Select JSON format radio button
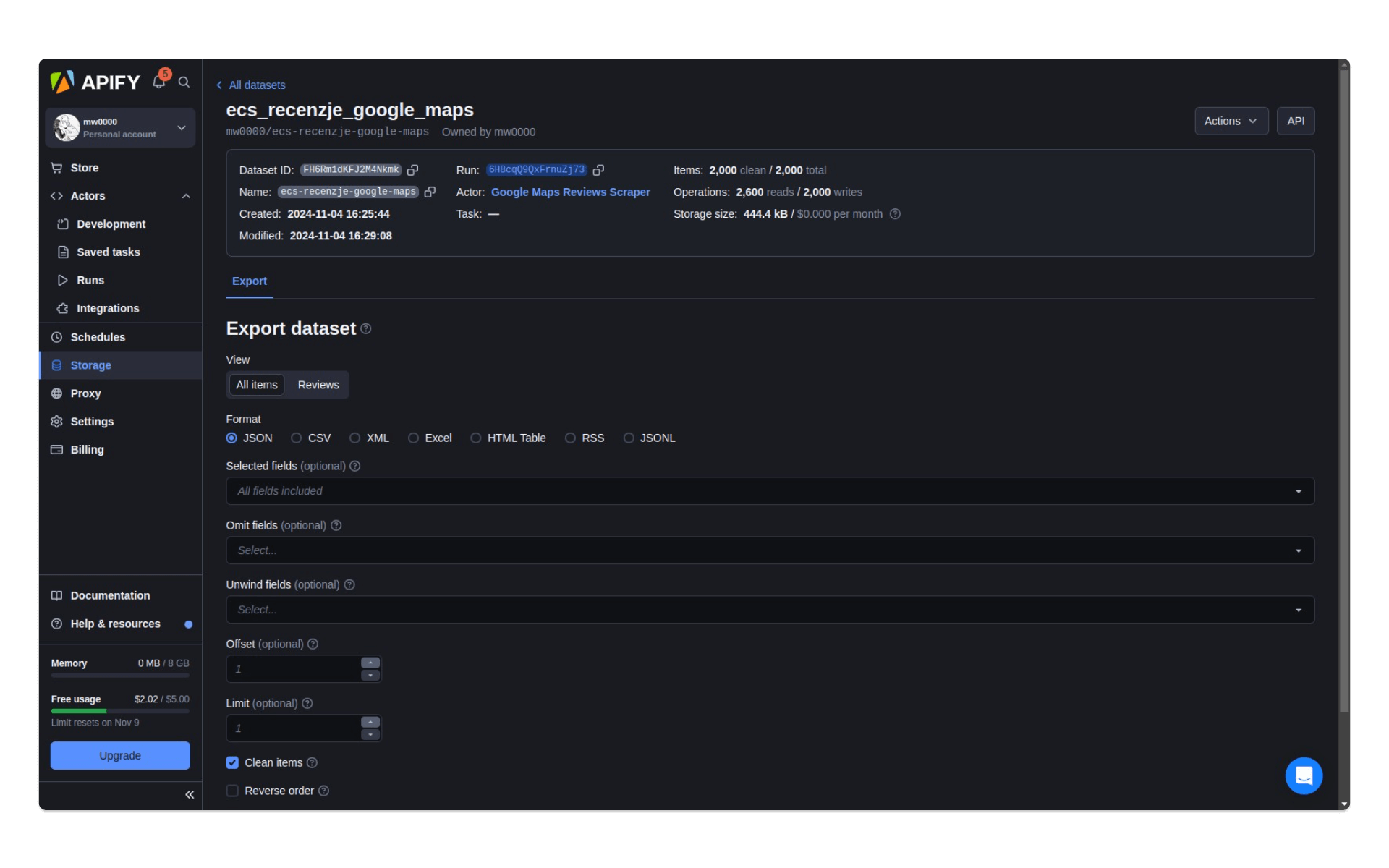 pos(231,438)
